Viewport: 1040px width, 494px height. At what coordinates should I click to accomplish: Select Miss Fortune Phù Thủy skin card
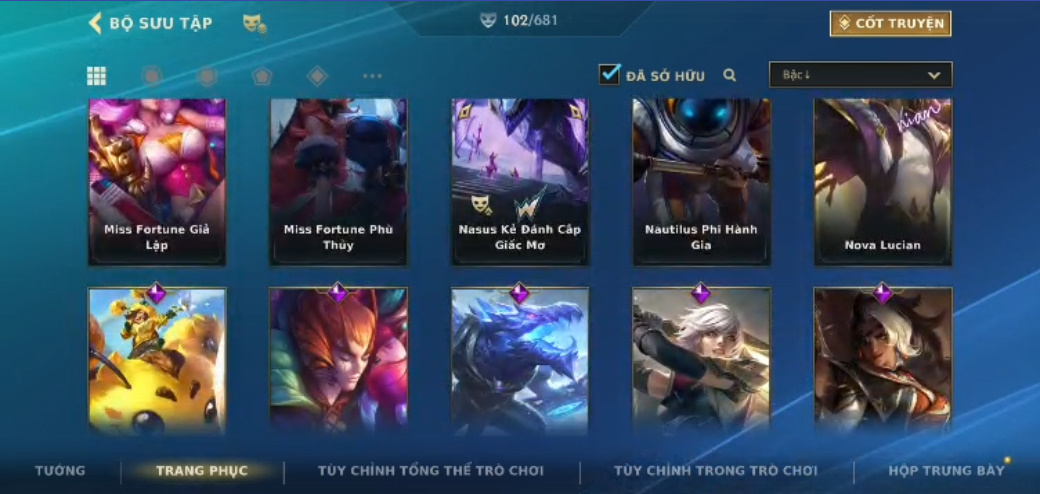coord(338,182)
